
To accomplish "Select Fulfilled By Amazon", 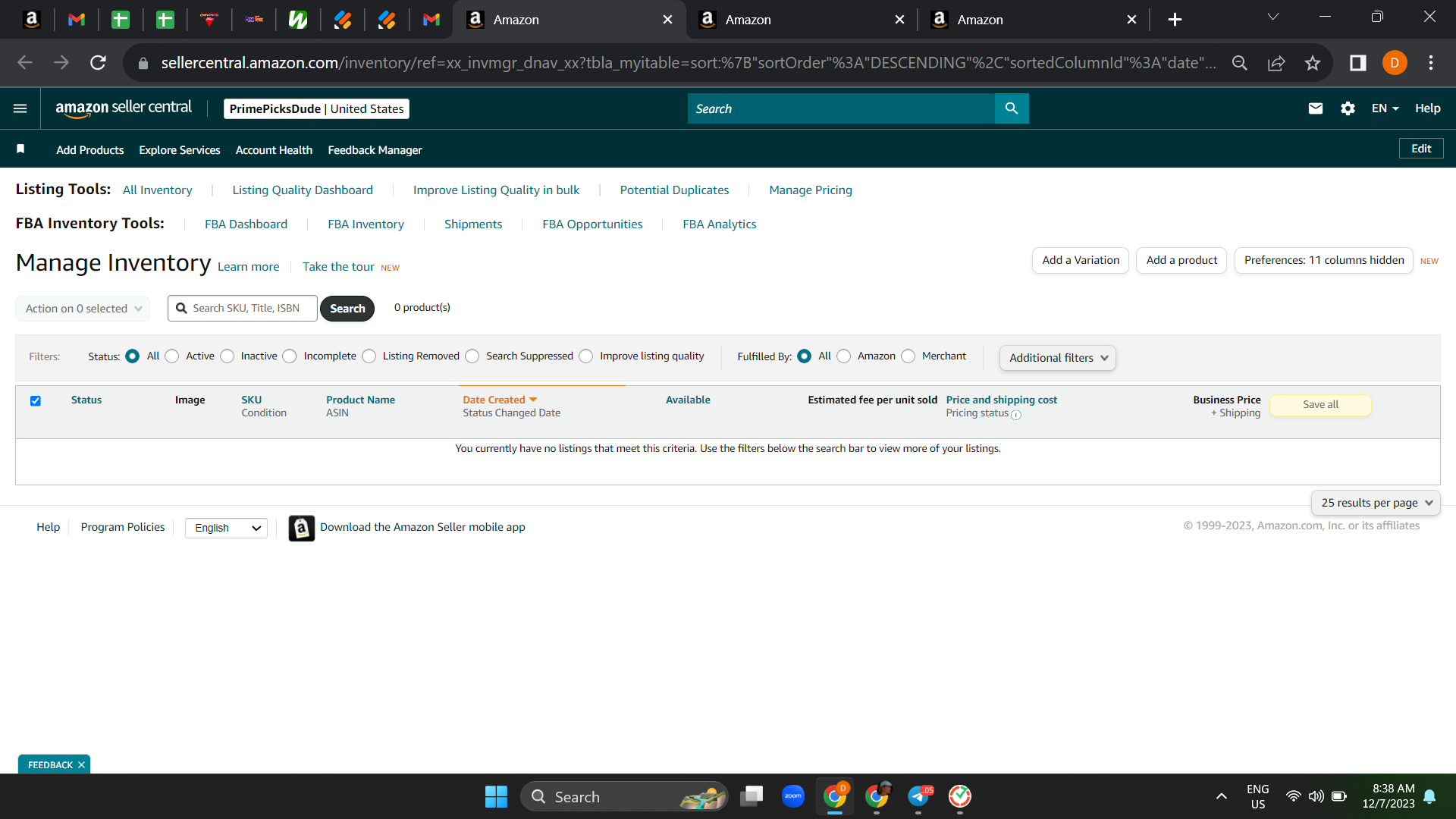I will (x=843, y=356).
